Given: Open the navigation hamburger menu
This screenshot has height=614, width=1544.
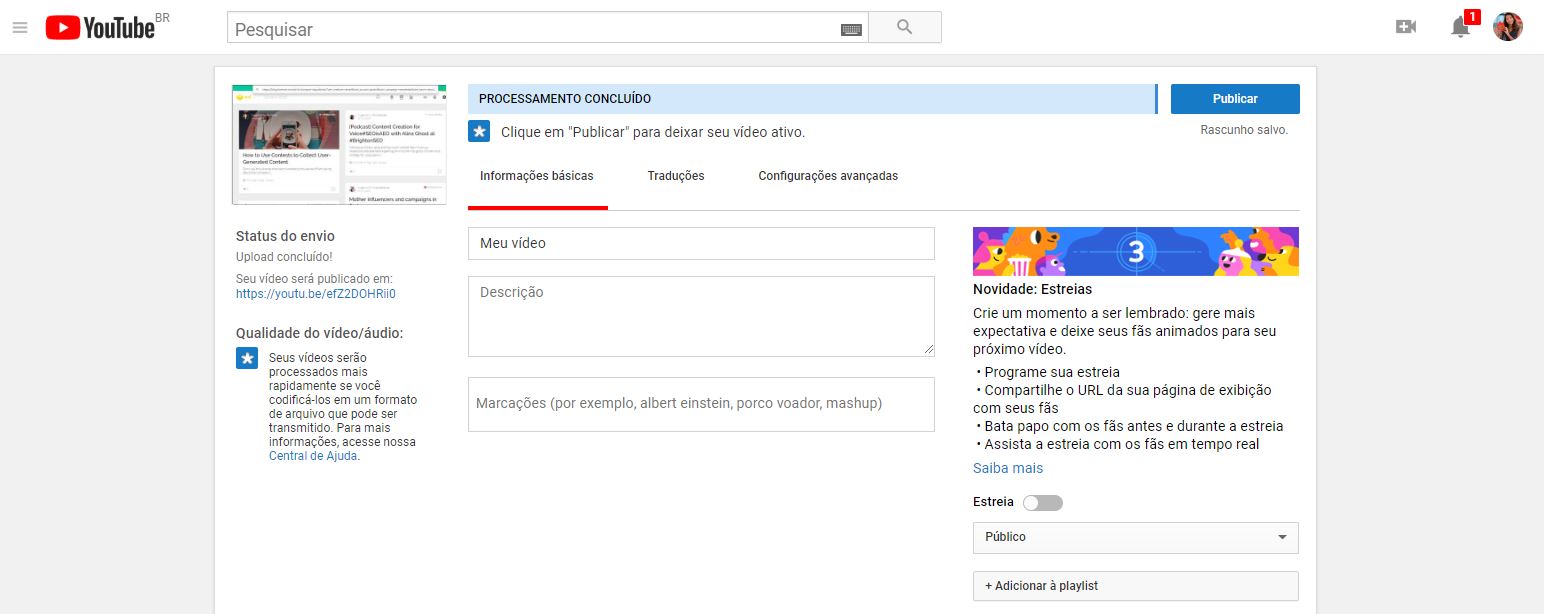Looking at the screenshot, I should (x=19, y=27).
